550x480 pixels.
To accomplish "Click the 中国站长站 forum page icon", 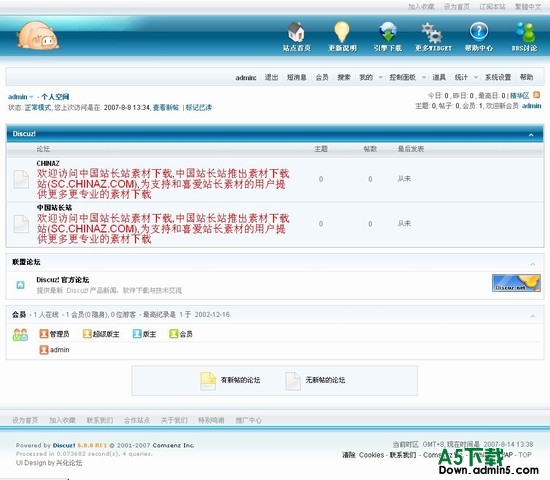I will point(21,224).
